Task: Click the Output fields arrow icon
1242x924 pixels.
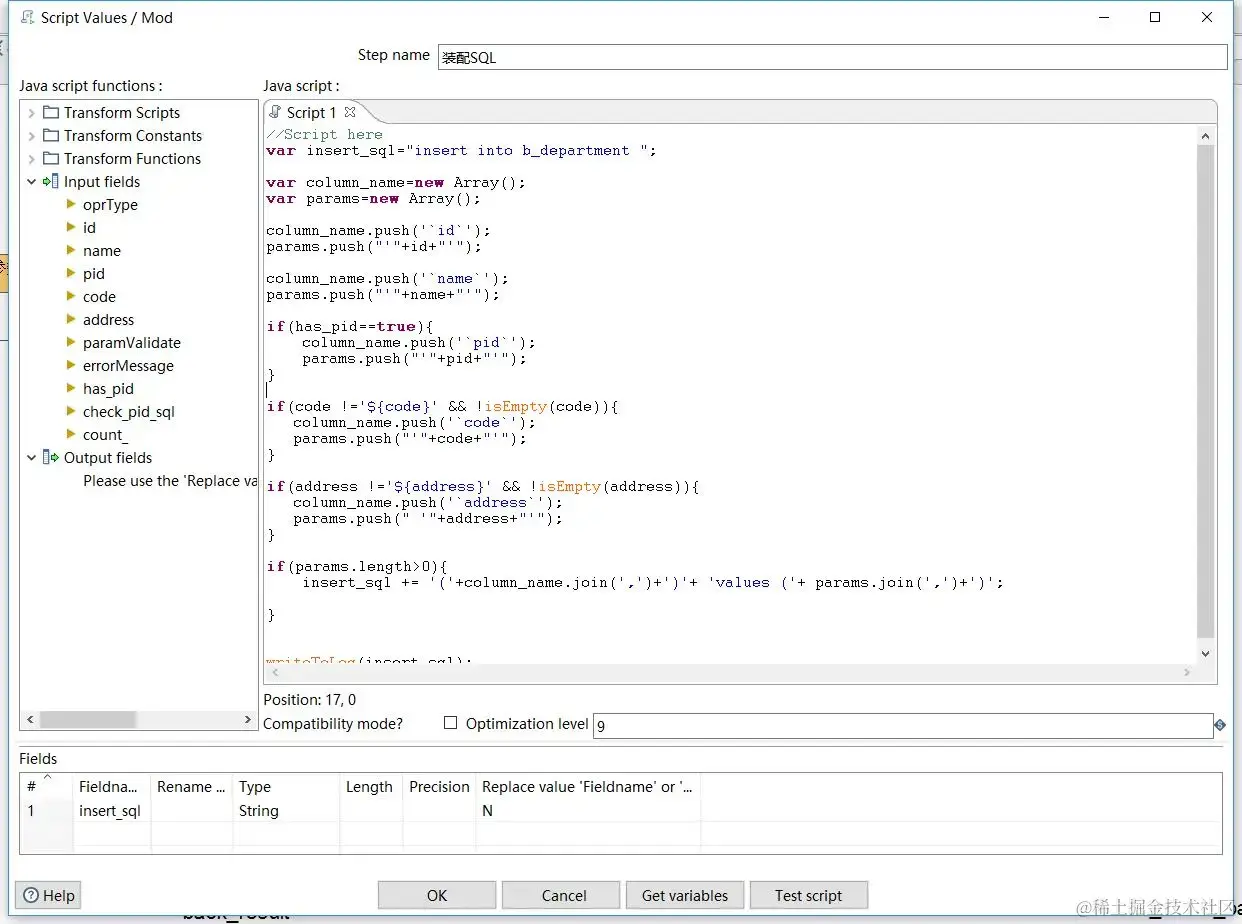Action: click(x=50, y=458)
